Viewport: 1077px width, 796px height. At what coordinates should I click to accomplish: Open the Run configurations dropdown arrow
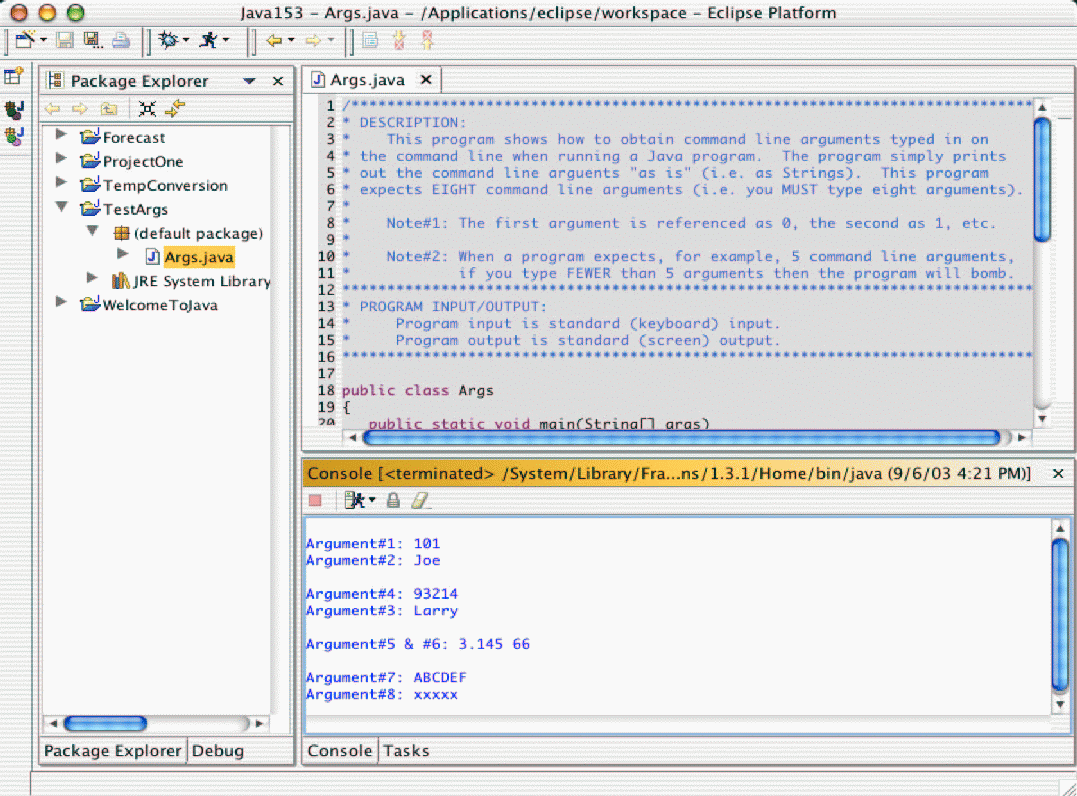pos(226,40)
